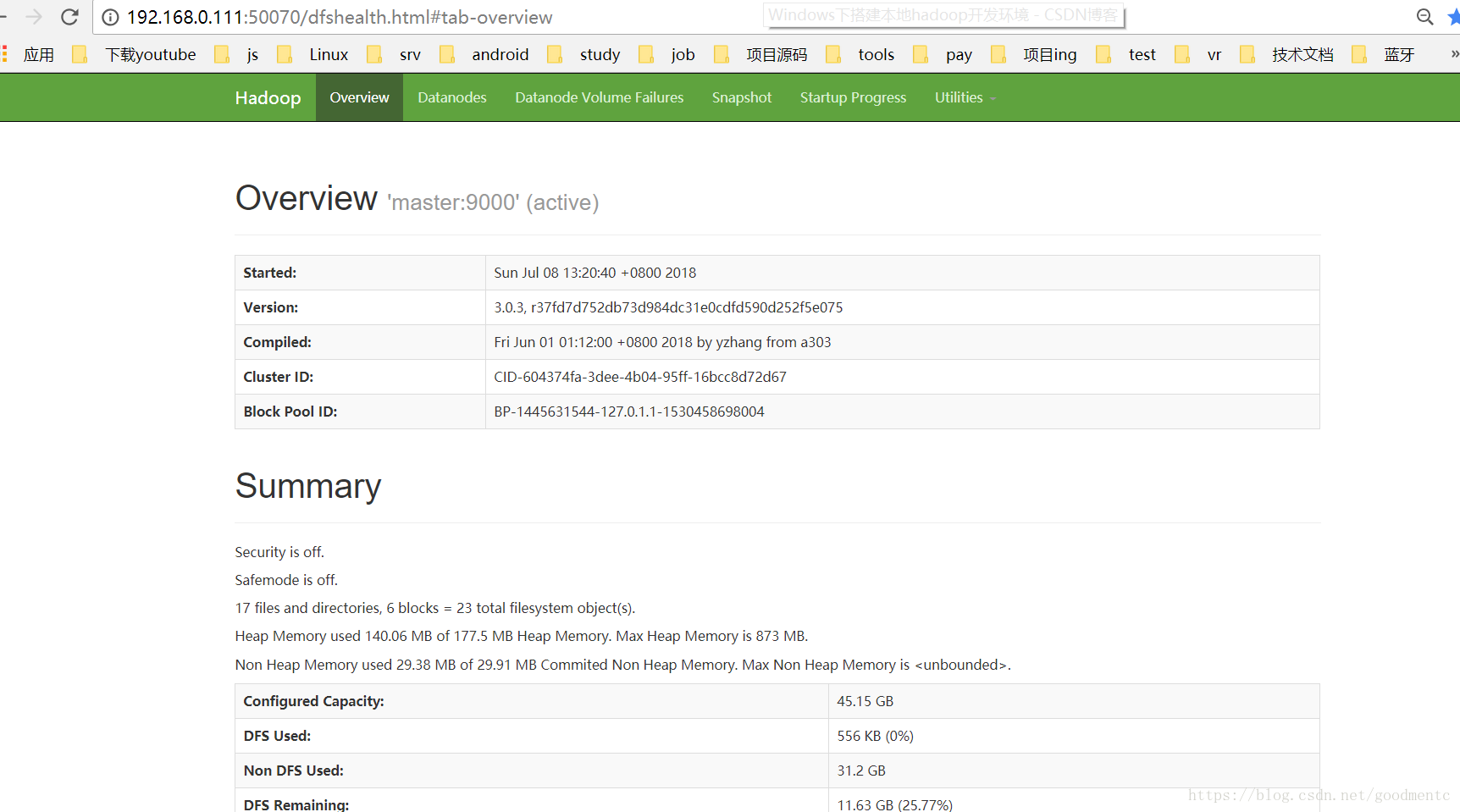Open the 技术文档 bookmark folder
Image resolution: width=1460 pixels, height=812 pixels.
pos(1286,55)
